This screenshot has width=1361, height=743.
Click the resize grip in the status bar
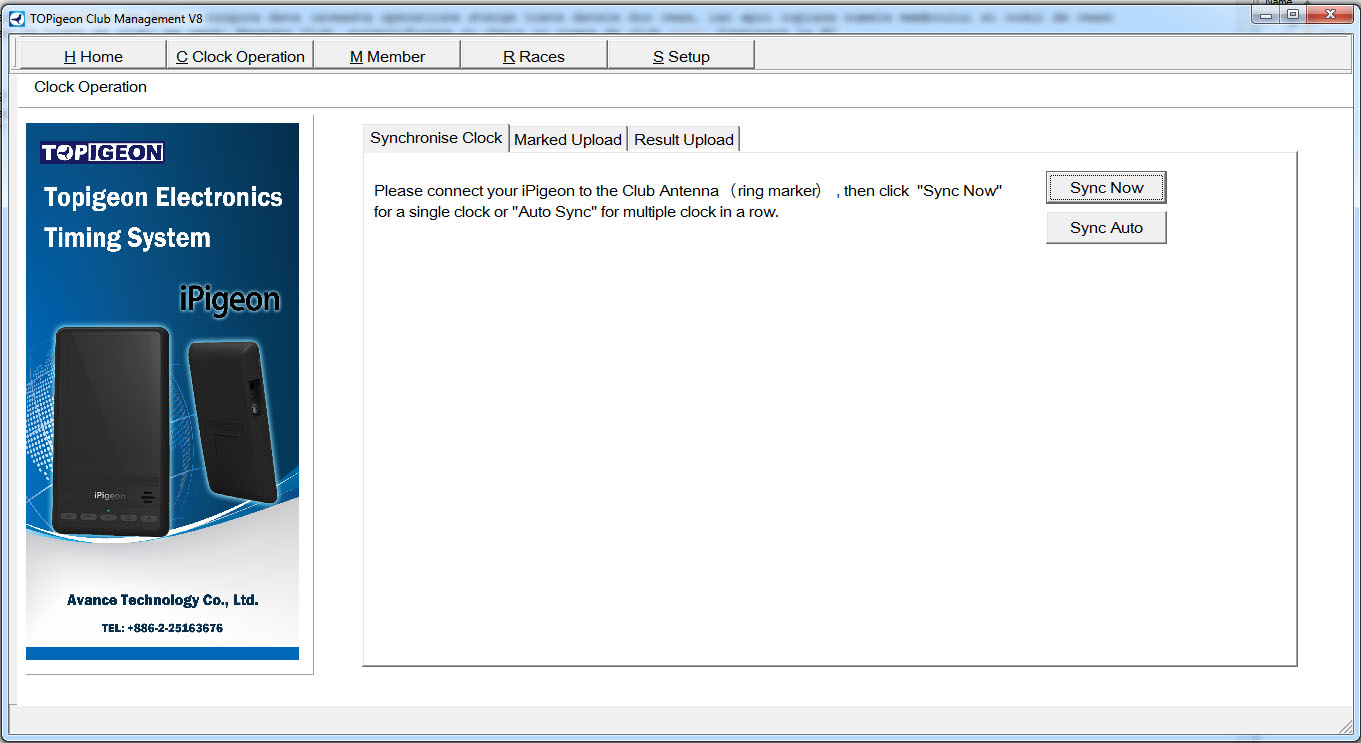click(x=1345, y=725)
